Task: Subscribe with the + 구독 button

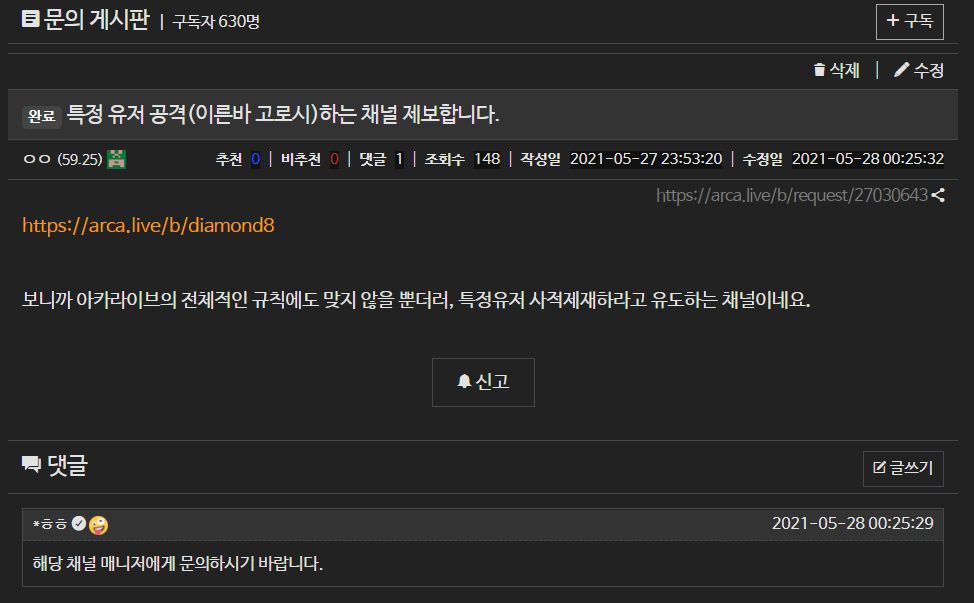Action: coord(909,22)
